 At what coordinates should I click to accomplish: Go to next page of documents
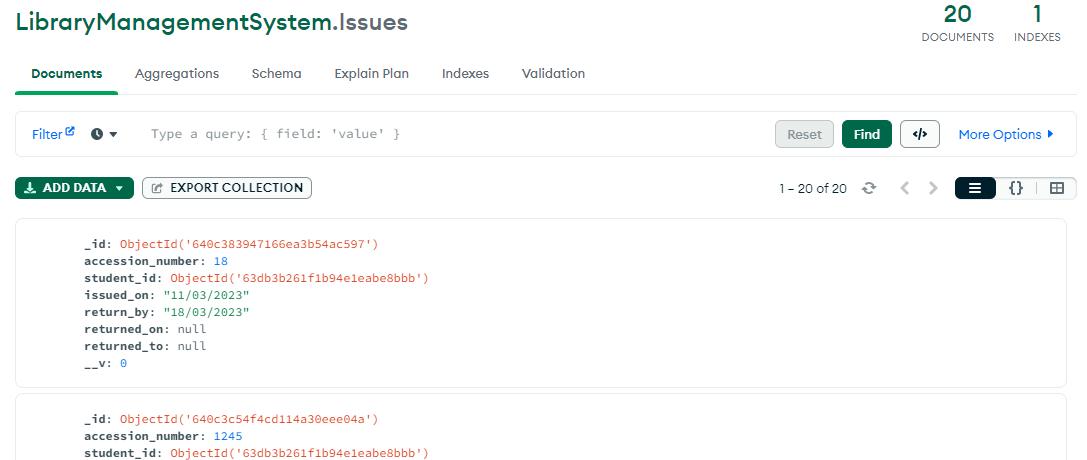933,188
